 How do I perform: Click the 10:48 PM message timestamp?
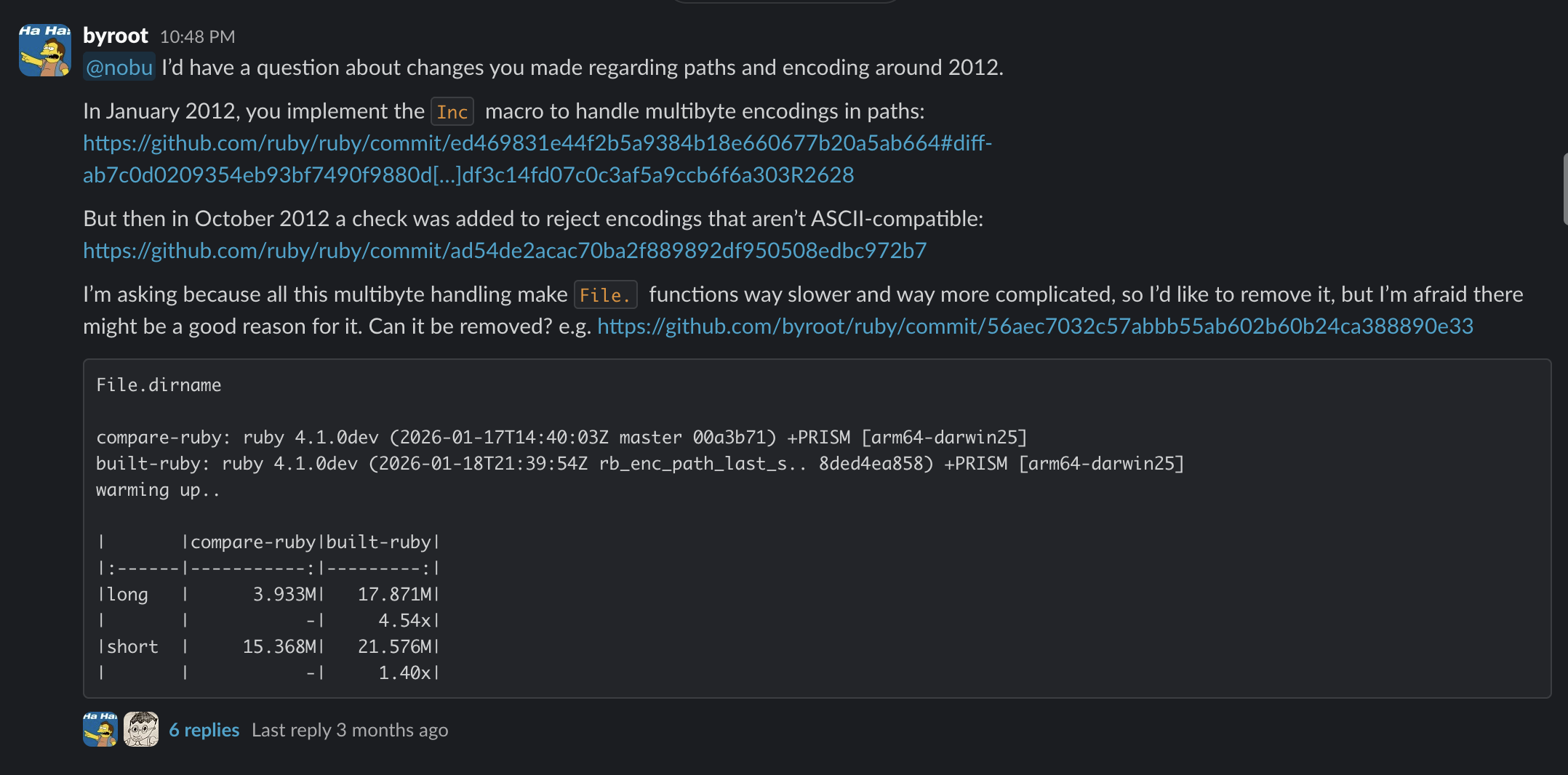(x=196, y=36)
